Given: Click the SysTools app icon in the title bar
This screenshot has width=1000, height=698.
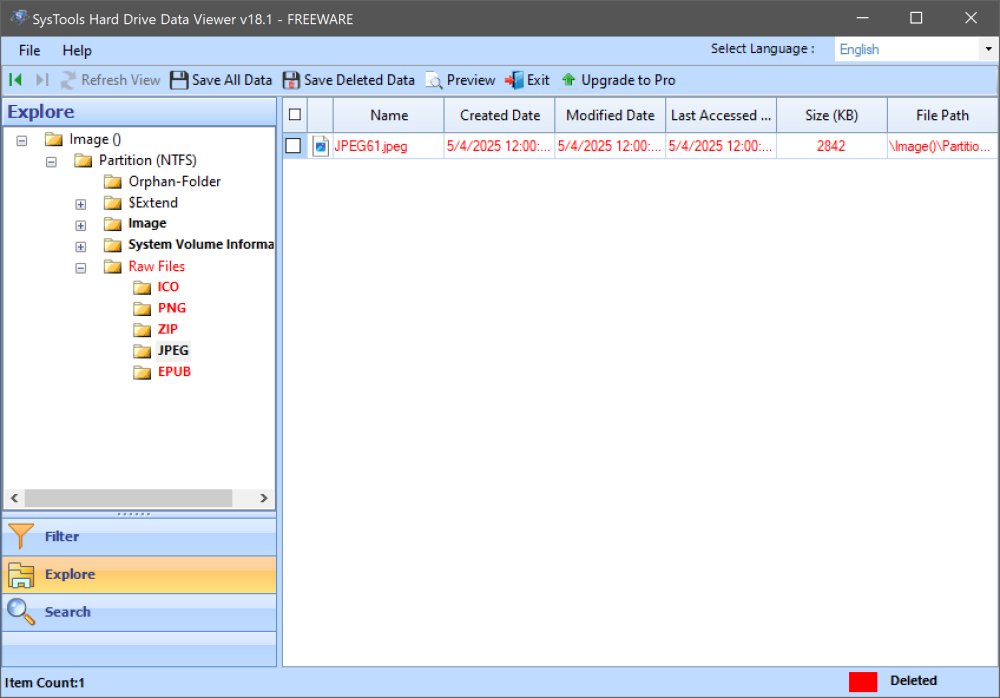Looking at the screenshot, I should (18, 17).
